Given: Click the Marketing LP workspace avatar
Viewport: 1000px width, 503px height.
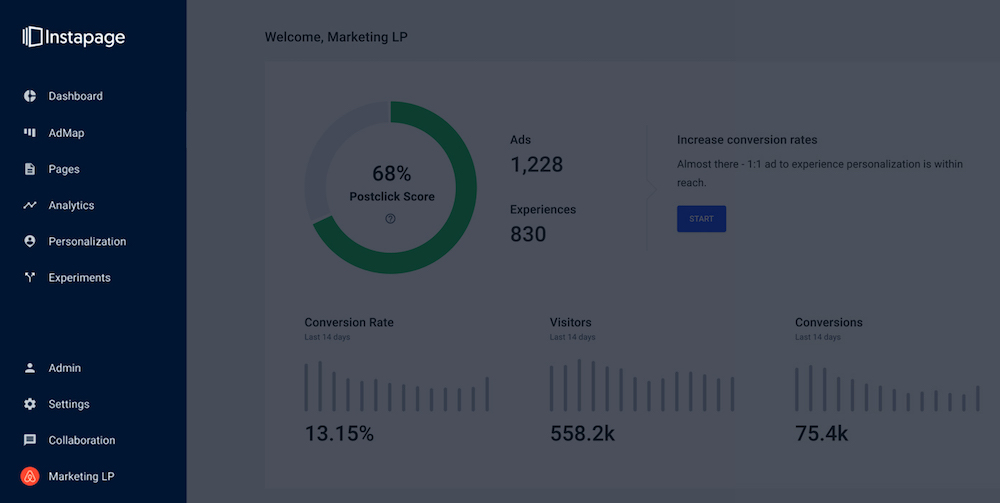Looking at the screenshot, I should 30,476.
